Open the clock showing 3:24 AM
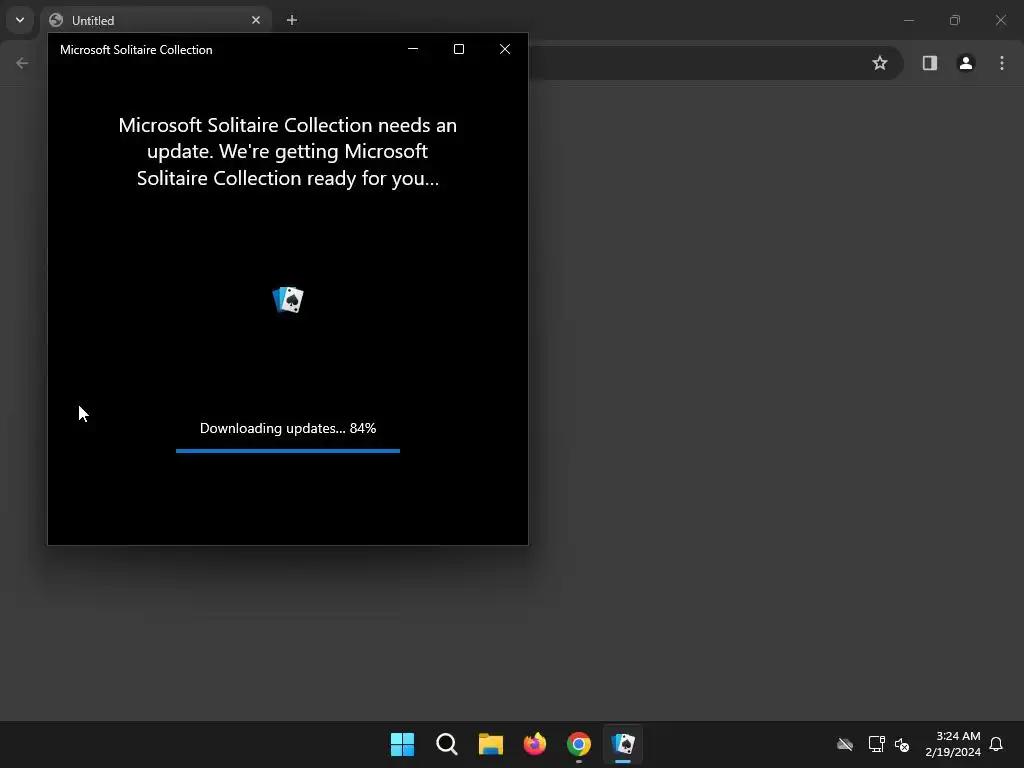Image resolution: width=1024 pixels, height=768 pixels. point(953,744)
